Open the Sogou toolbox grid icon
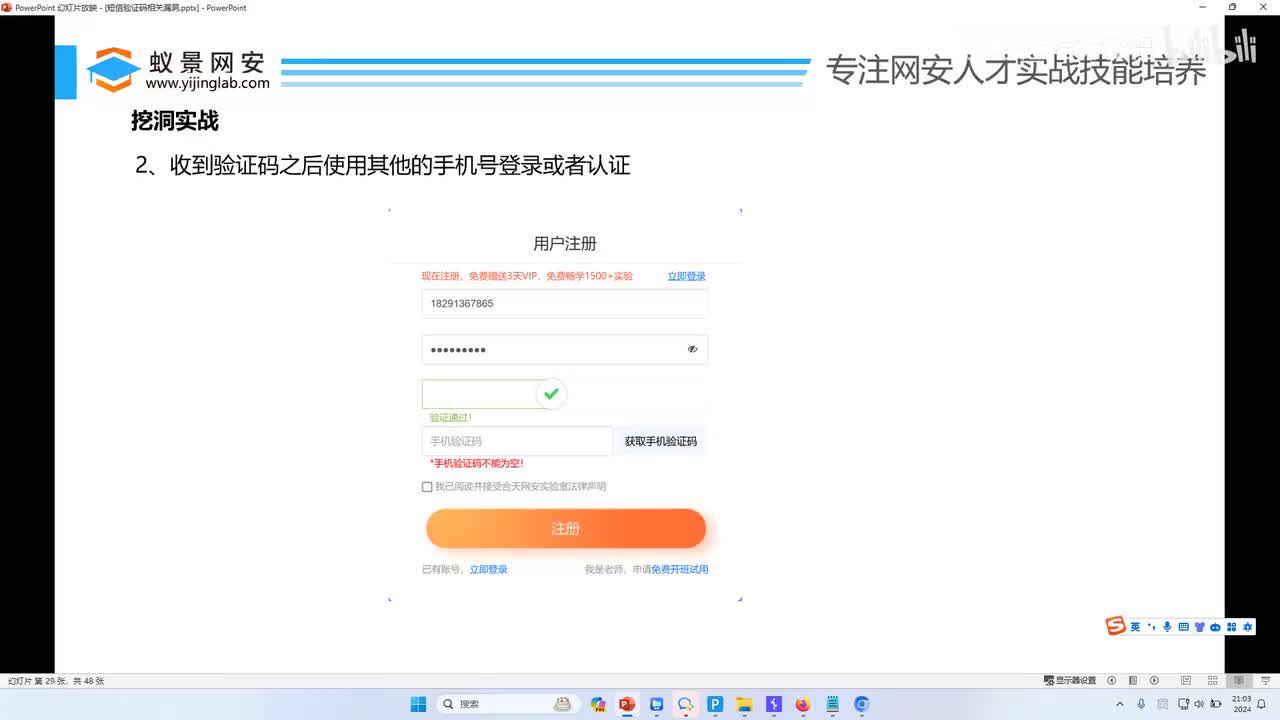 [x=1231, y=627]
